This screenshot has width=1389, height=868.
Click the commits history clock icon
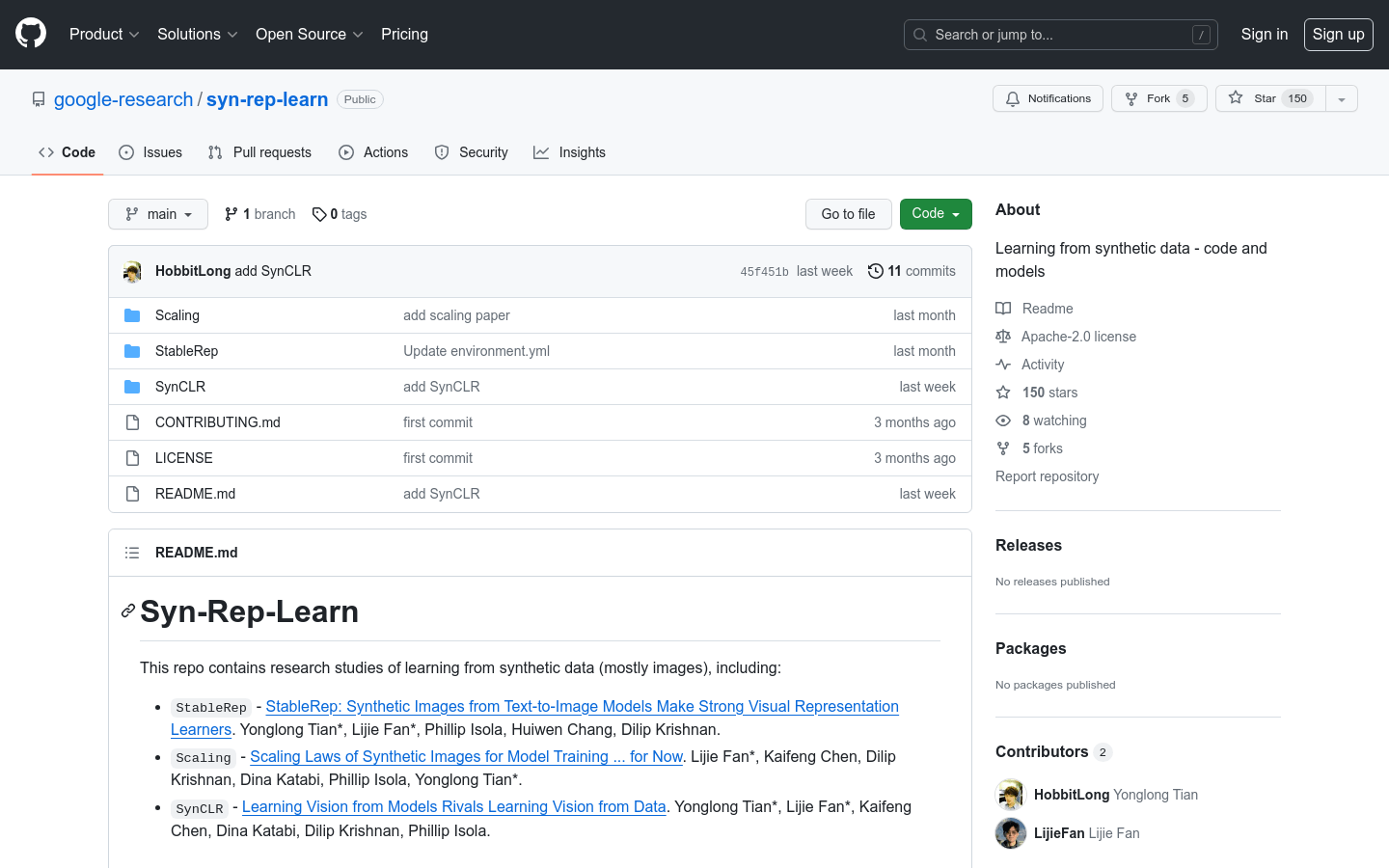[x=876, y=271]
